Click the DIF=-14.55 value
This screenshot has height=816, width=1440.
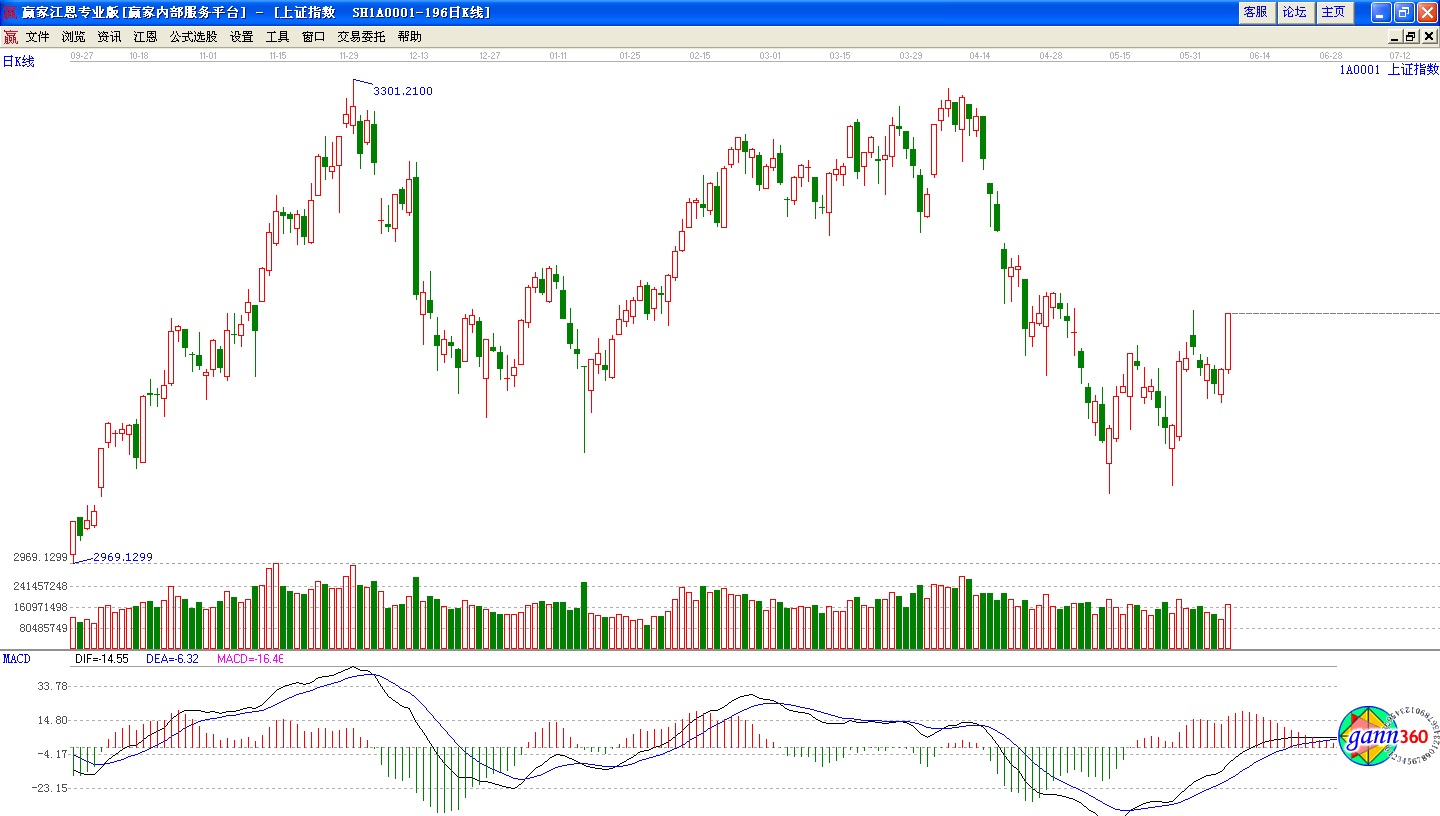coord(102,659)
